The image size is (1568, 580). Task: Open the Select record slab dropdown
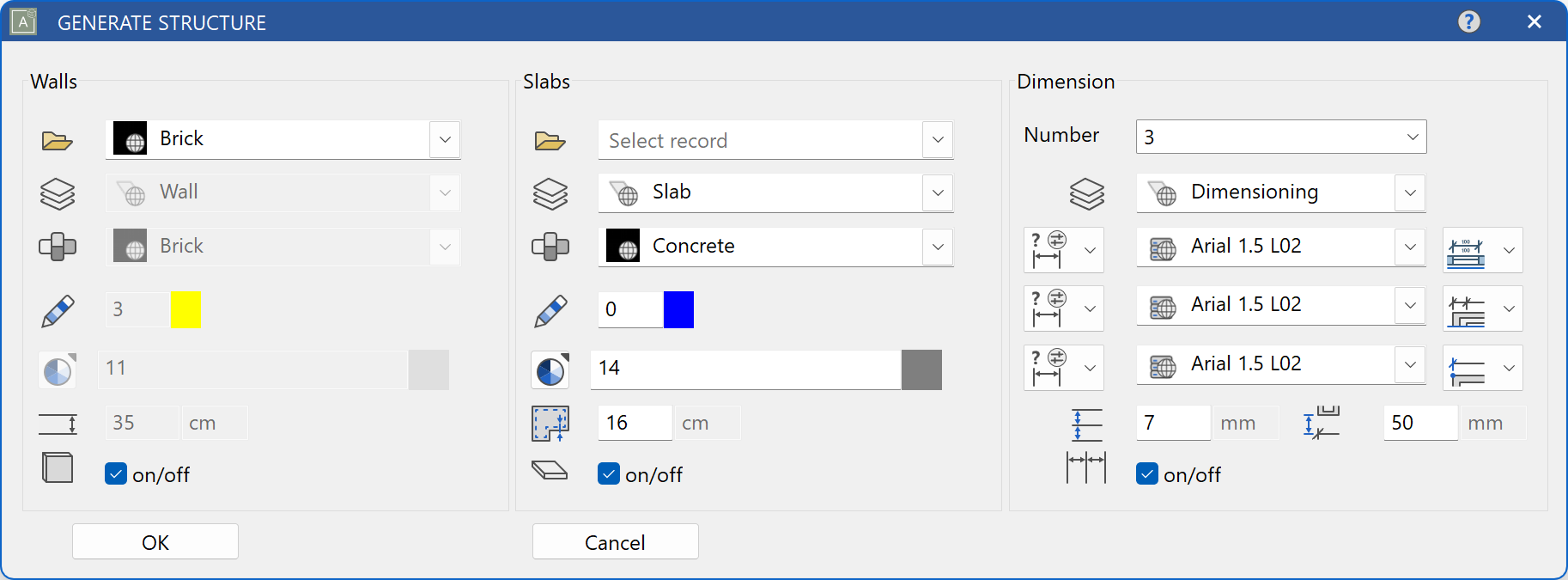938,140
